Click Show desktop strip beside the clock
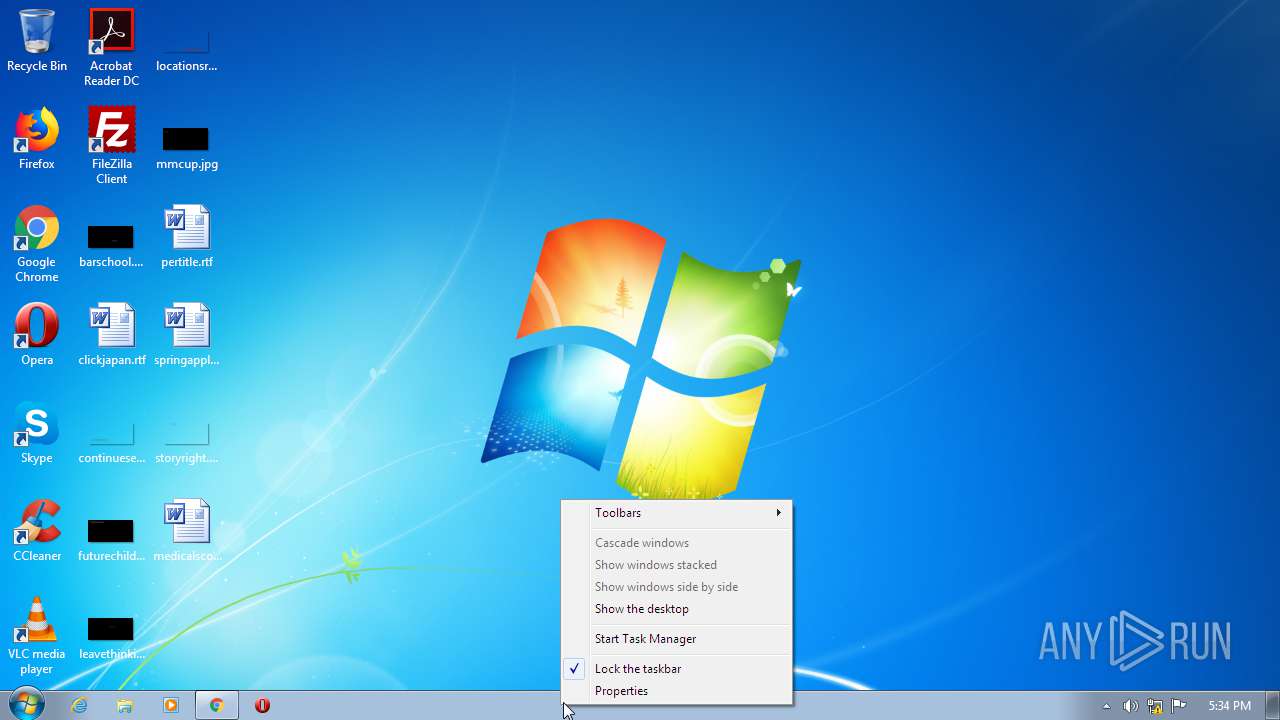 pyautogui.click(x=1272, y=705)
